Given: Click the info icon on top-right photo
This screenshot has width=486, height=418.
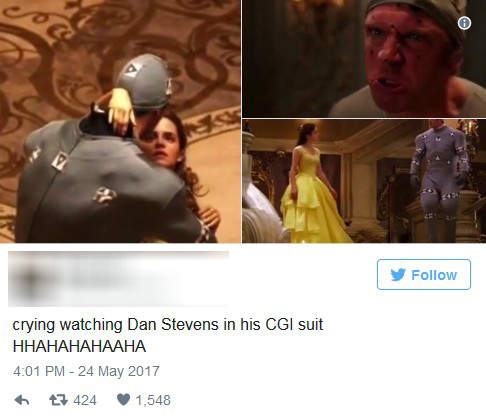Looking at the screenshot, I should 464,23.
